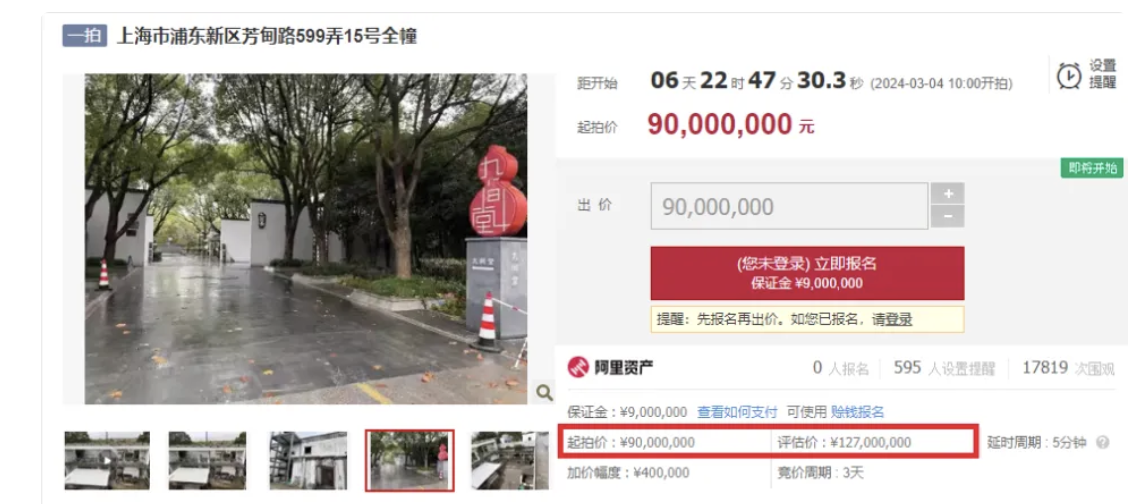Click the bid amount input field
Image resolution: width=1146 pixels, height=504 pixels.
789,206
